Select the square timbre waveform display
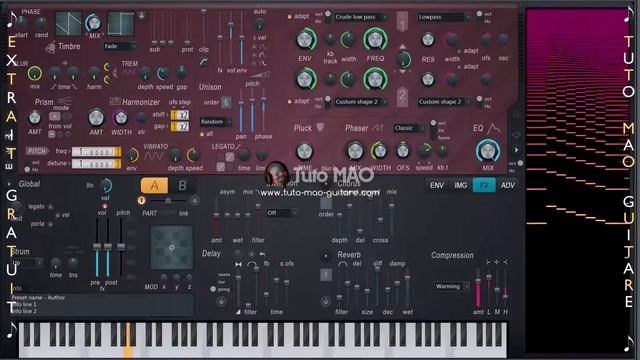The width and height of the screenshot is (640, 360). pos(121,24)
